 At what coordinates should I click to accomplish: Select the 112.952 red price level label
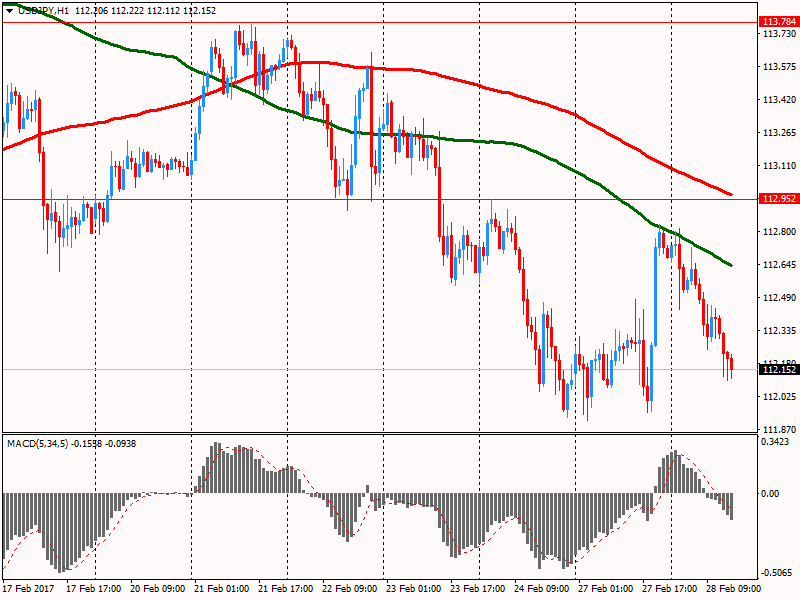tap(779, 199)
